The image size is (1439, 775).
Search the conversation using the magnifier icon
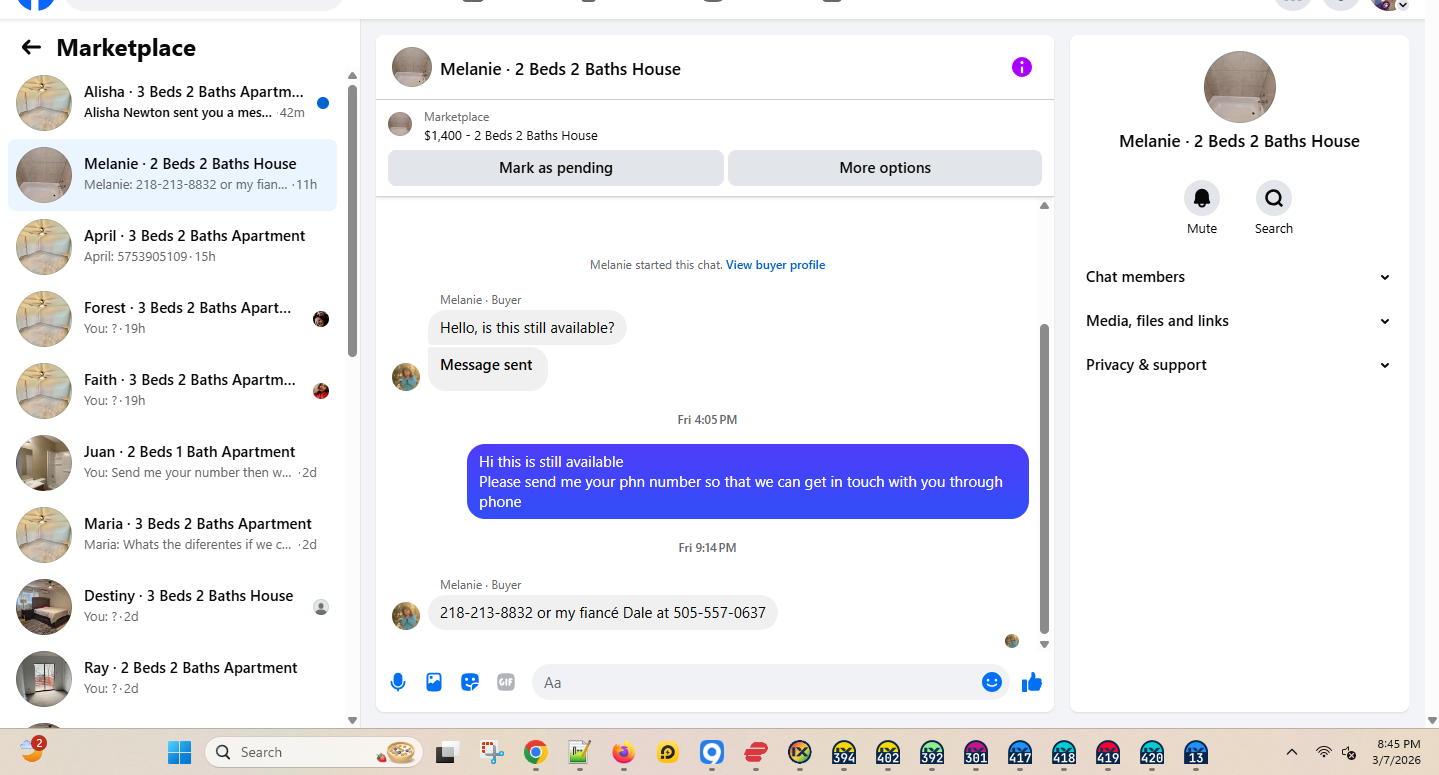pos(1274,198)
